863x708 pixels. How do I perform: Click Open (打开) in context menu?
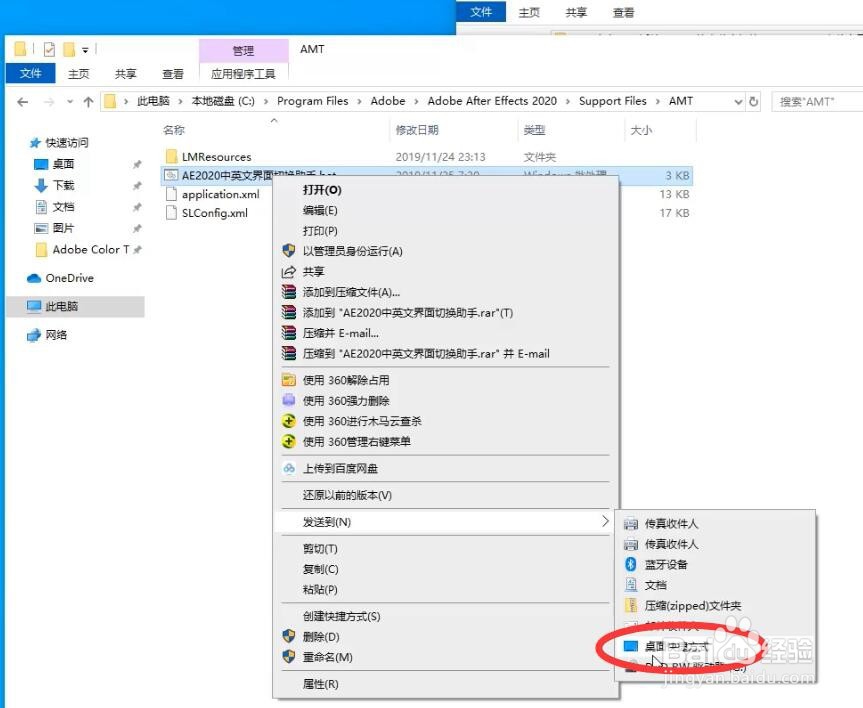coord(322,190)
